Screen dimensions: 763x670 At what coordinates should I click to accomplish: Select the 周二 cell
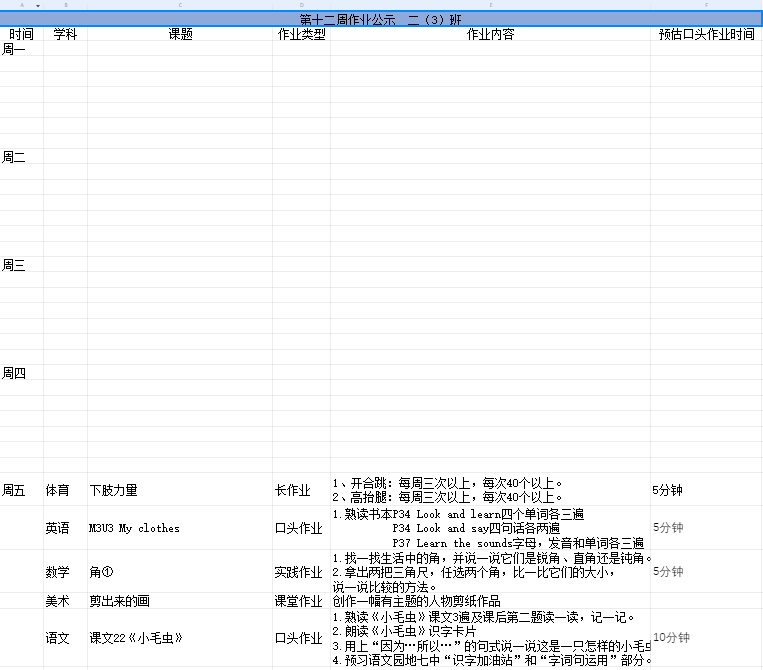click(x=21, y=157)
